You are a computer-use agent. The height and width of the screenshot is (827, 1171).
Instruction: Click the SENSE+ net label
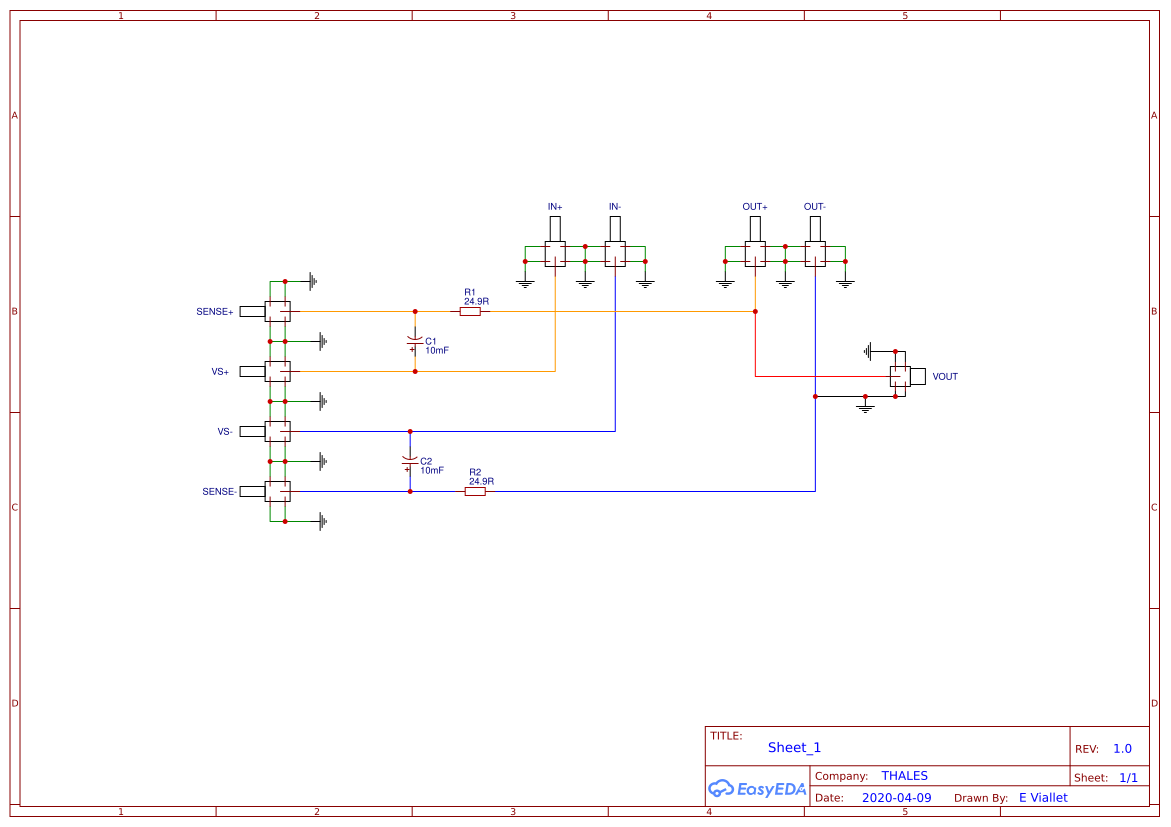click(216, 311)
